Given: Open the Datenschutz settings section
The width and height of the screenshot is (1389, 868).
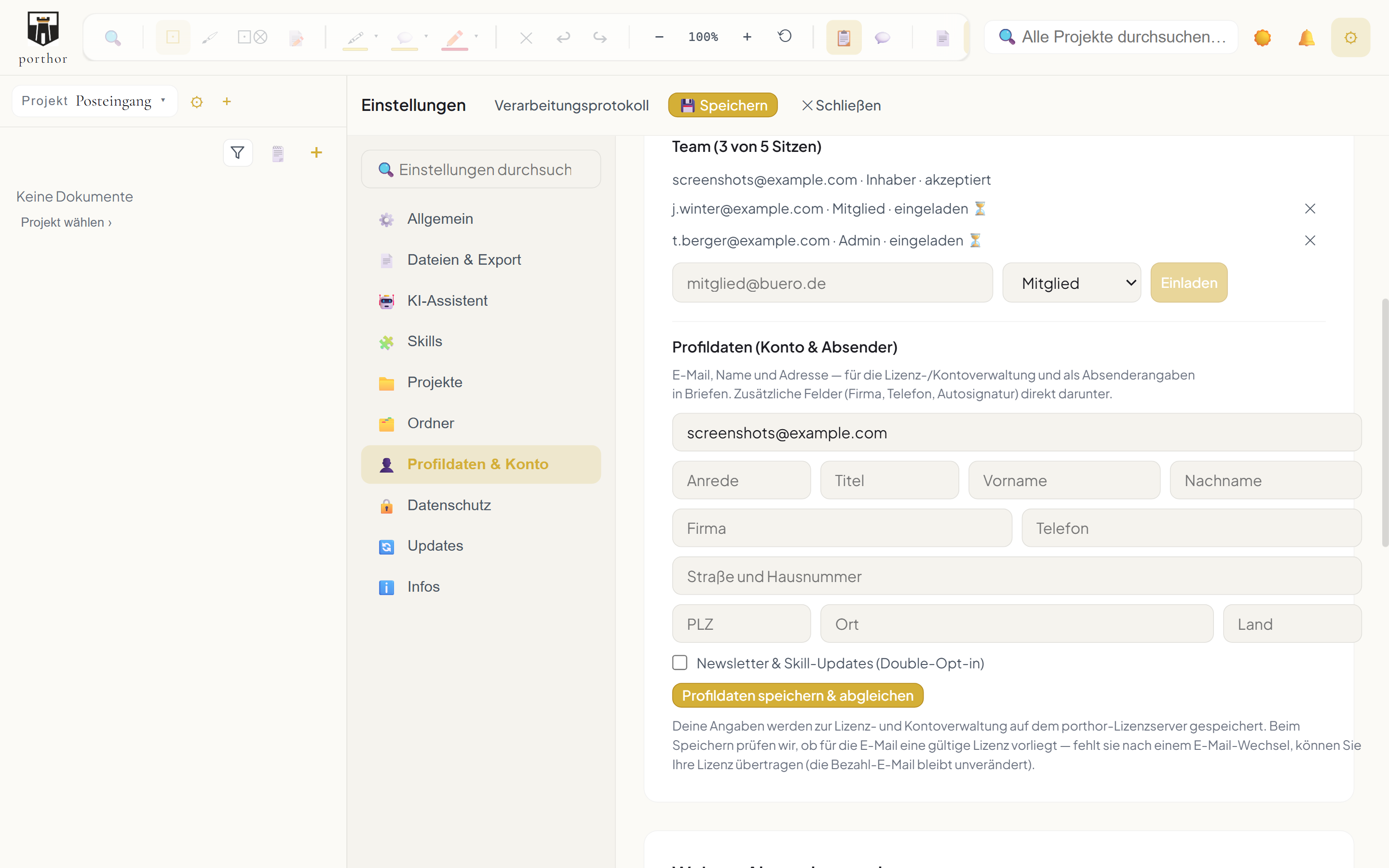Looking at the screenshot, I should pyautogui.click(x=481, y=505).
